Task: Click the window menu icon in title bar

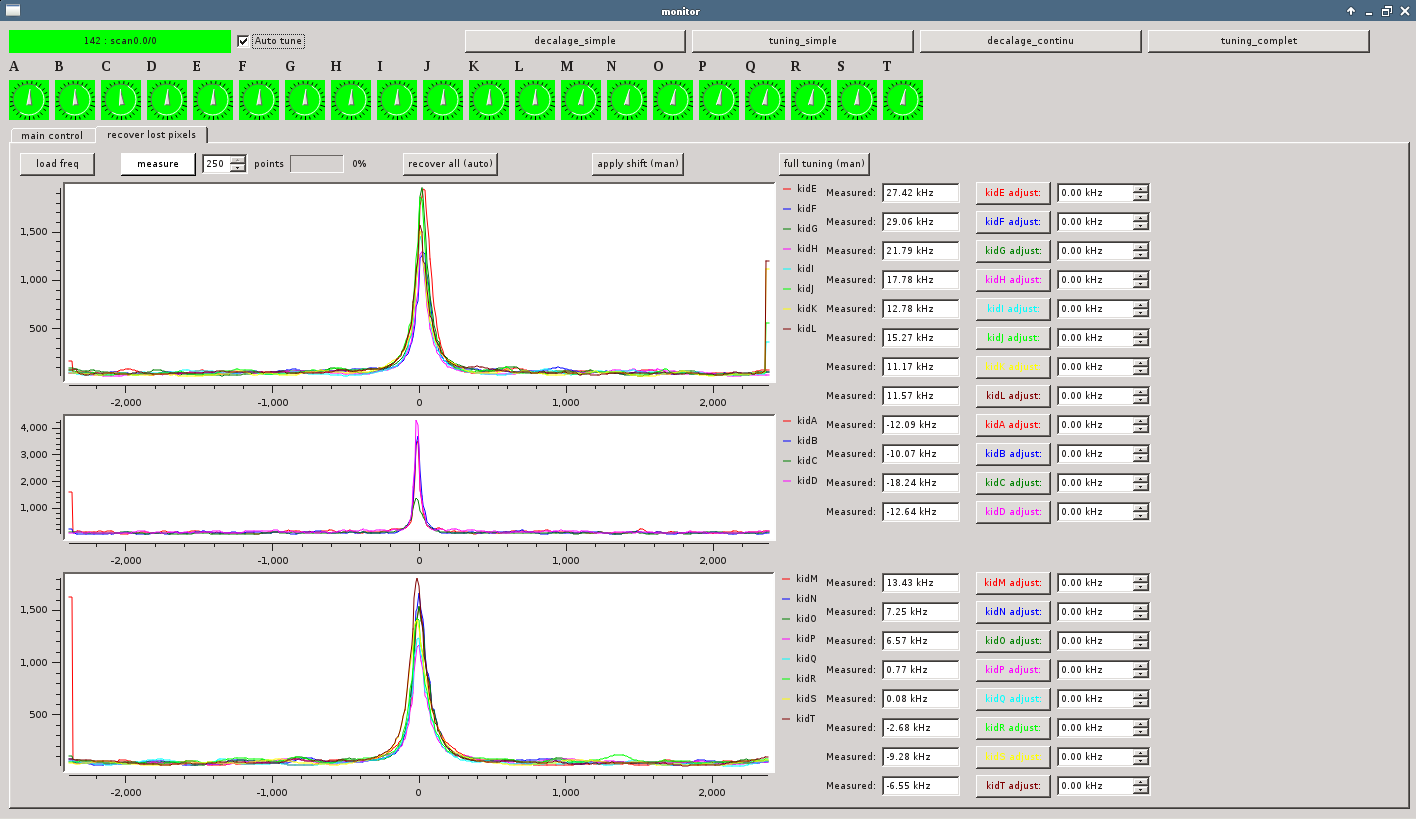Action: [13, 10]
